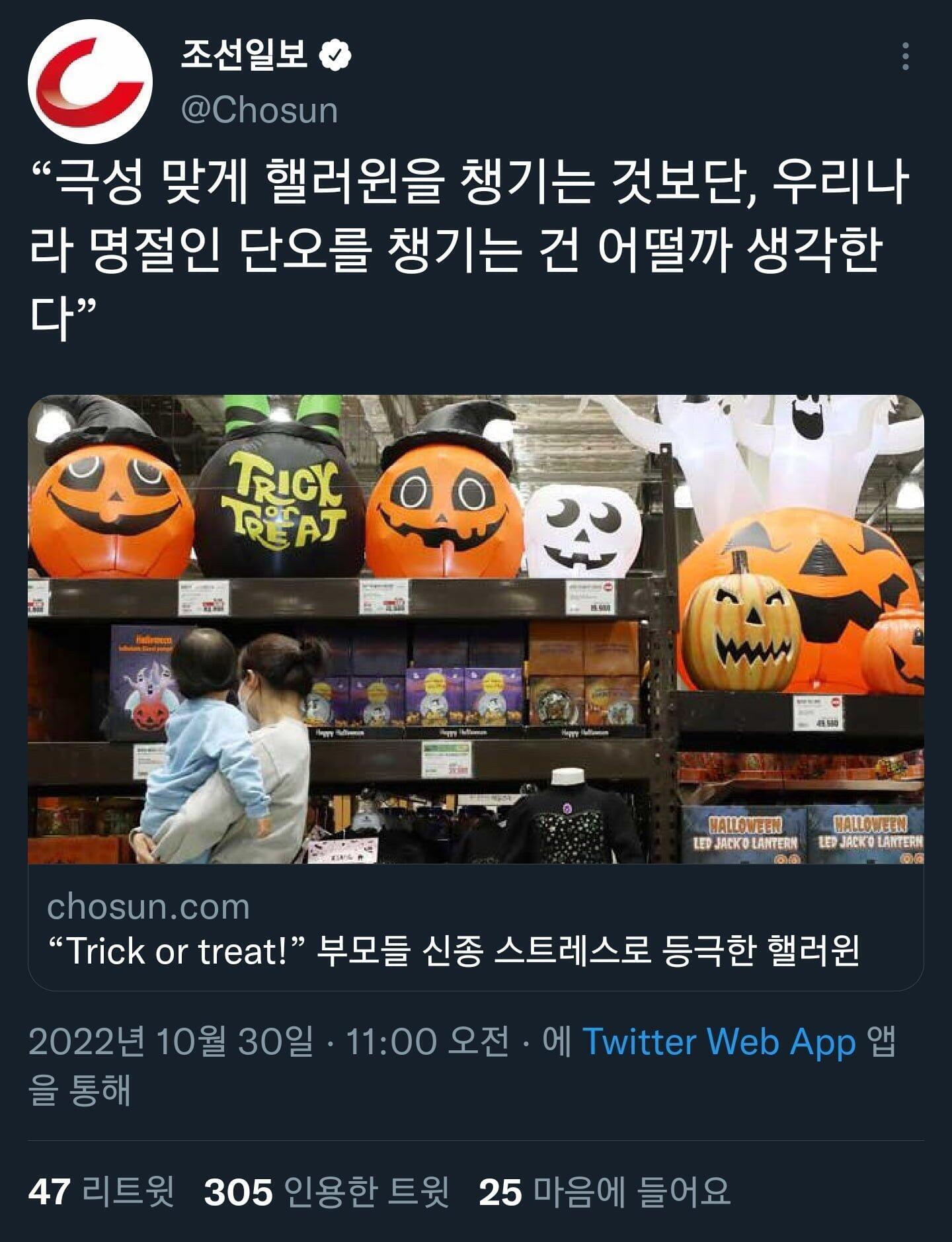Open the "Trick or treat!" 부모들 신종 스트레스 headline
952x1242 pixels.
click(x=454, y=951)
